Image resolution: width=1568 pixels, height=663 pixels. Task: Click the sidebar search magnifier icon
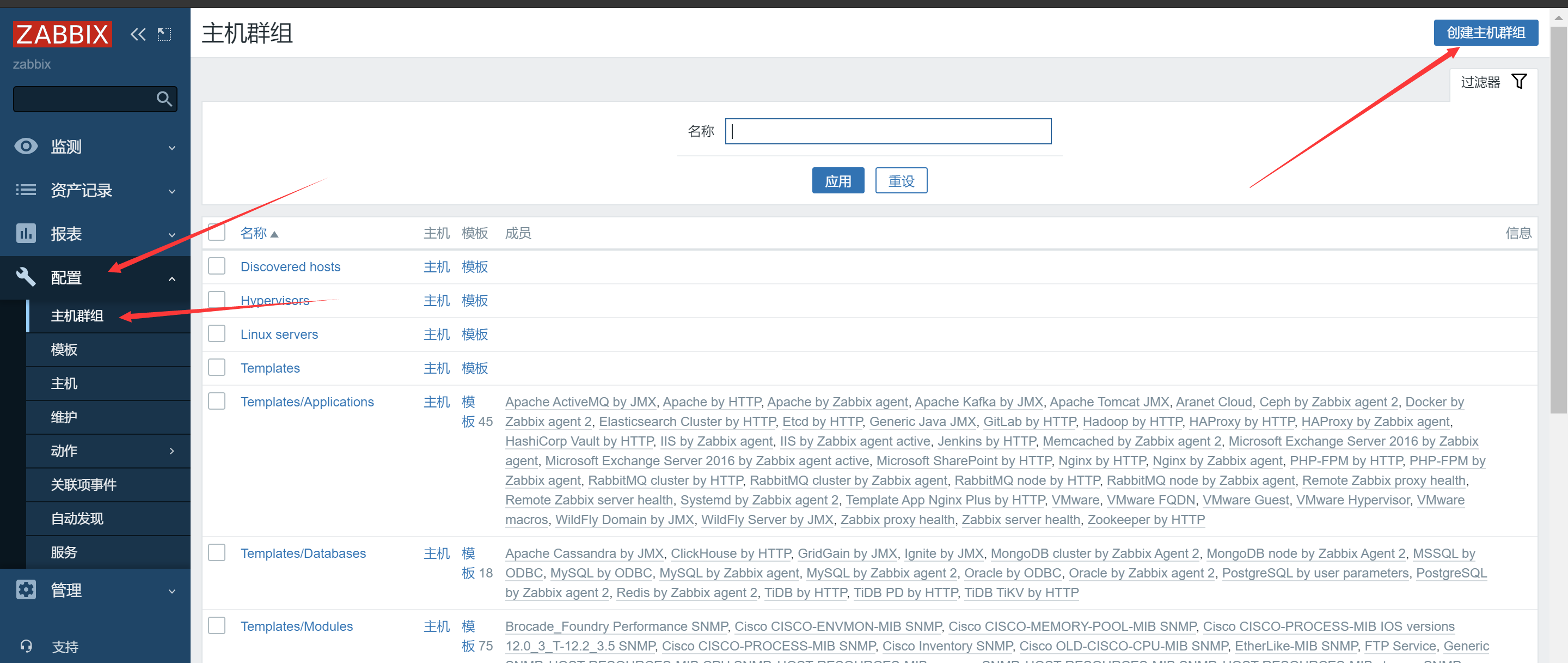[x=164, y=99]
